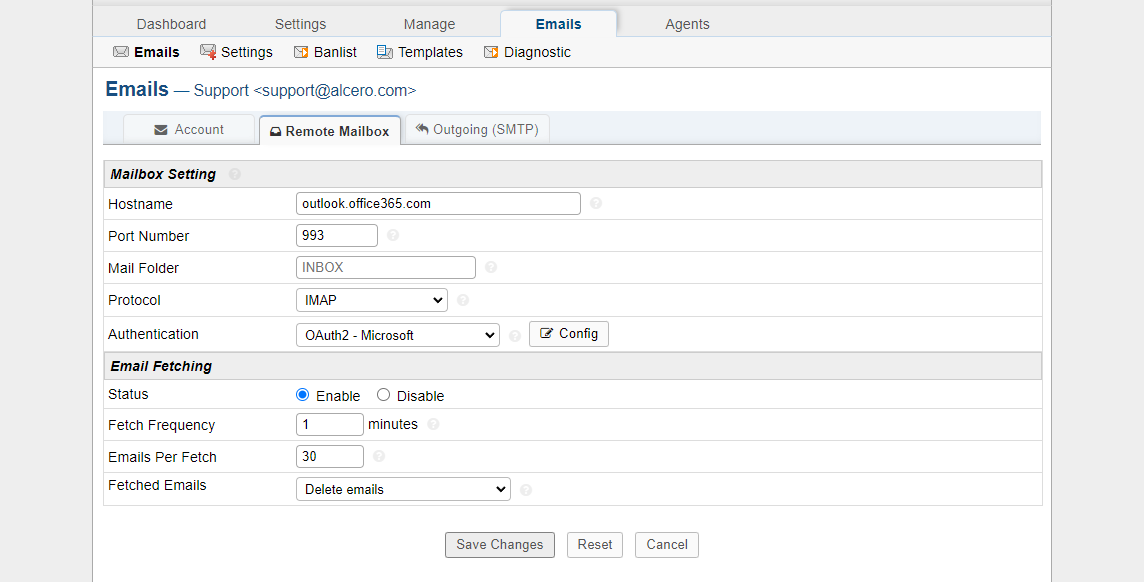Click the help icon beside Port Number
This screenshot has width=1144, height=582.
pyautogui.click(x=393, y=236)
